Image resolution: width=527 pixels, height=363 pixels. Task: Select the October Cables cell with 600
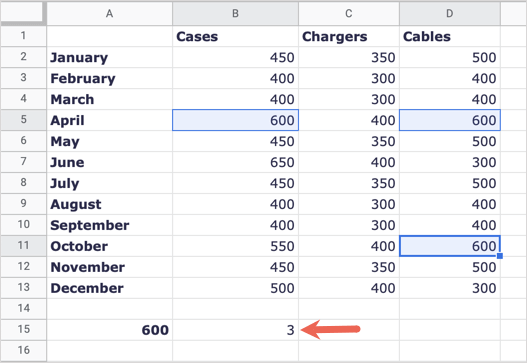[x=450, y=246]
